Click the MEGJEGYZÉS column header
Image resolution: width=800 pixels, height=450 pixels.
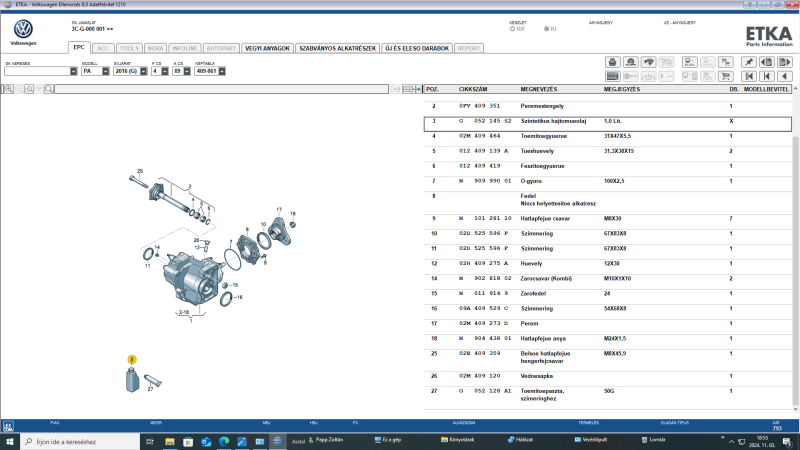(621, 89)
